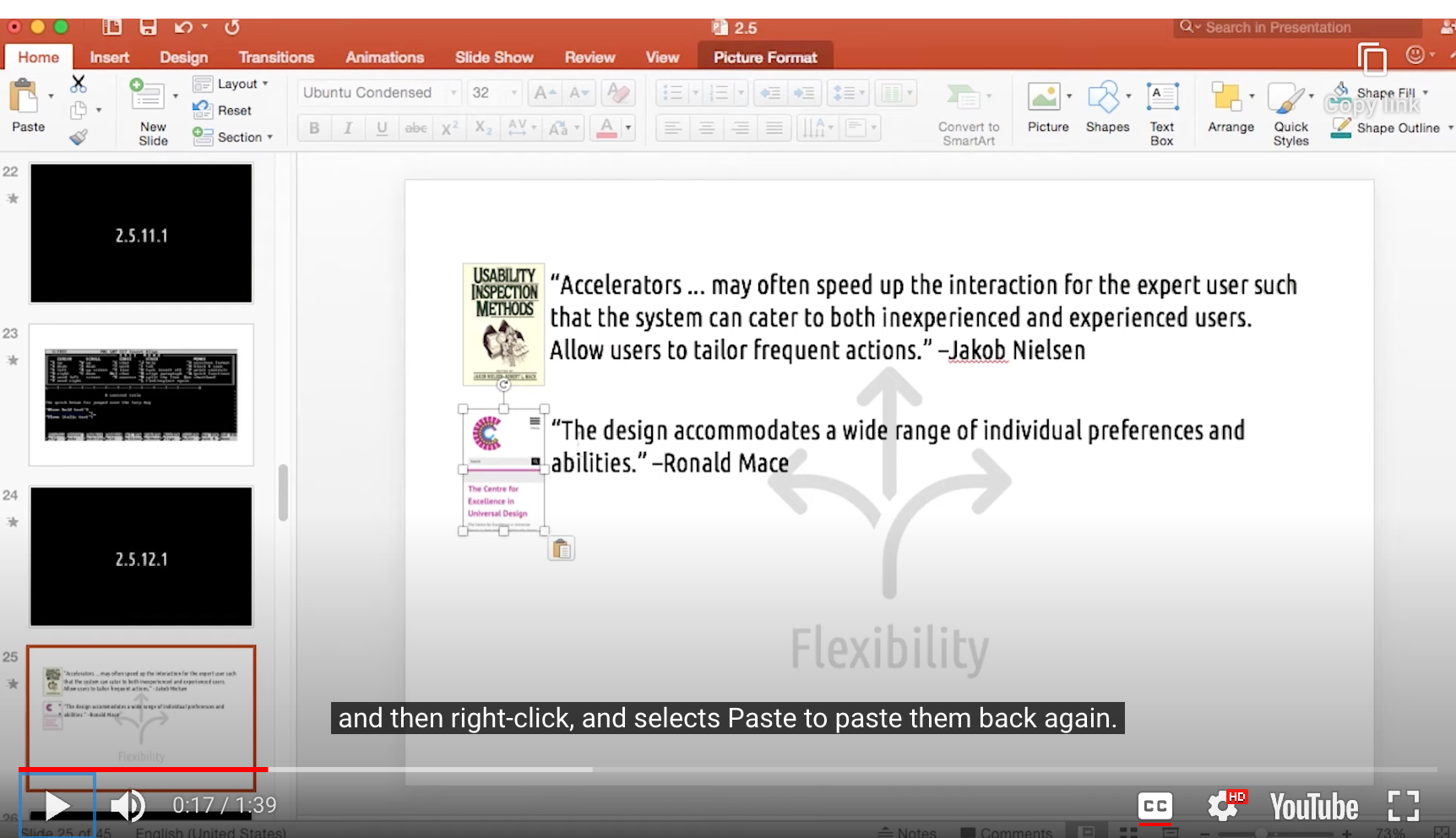Expand the Paste options arrow

point(51,96)
